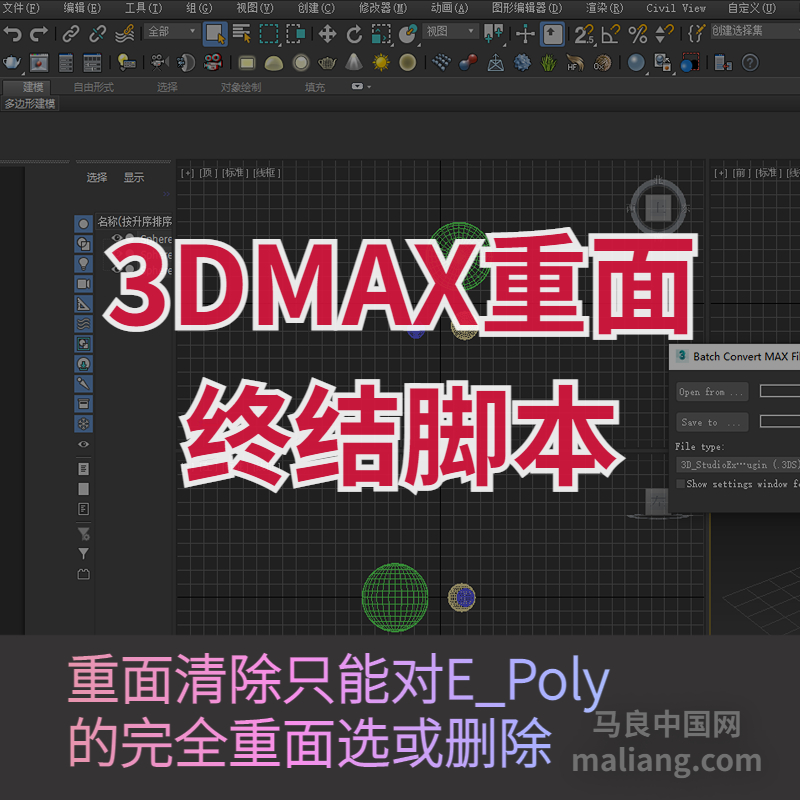The width and height of the screenshot is (800, 800).
Task: Open the 渲染(R) menu
Action: tap(605, 8)
